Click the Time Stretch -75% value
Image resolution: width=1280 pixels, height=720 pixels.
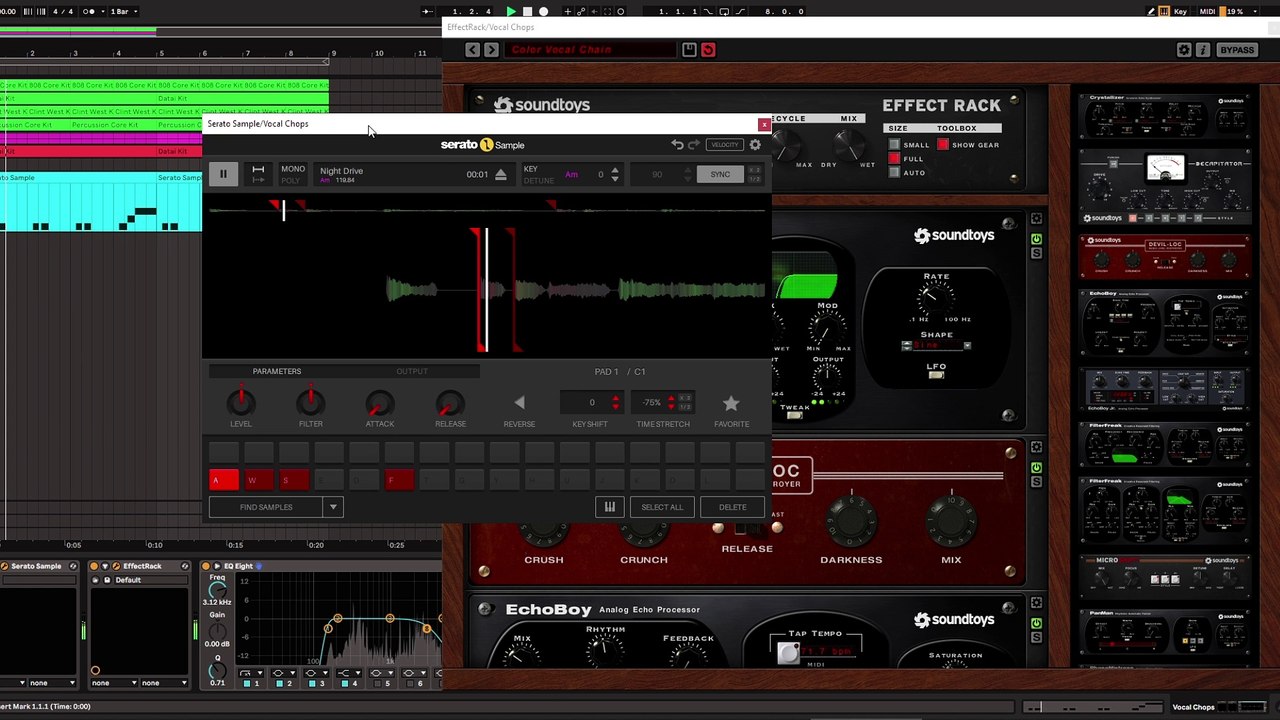coord(652,402)
